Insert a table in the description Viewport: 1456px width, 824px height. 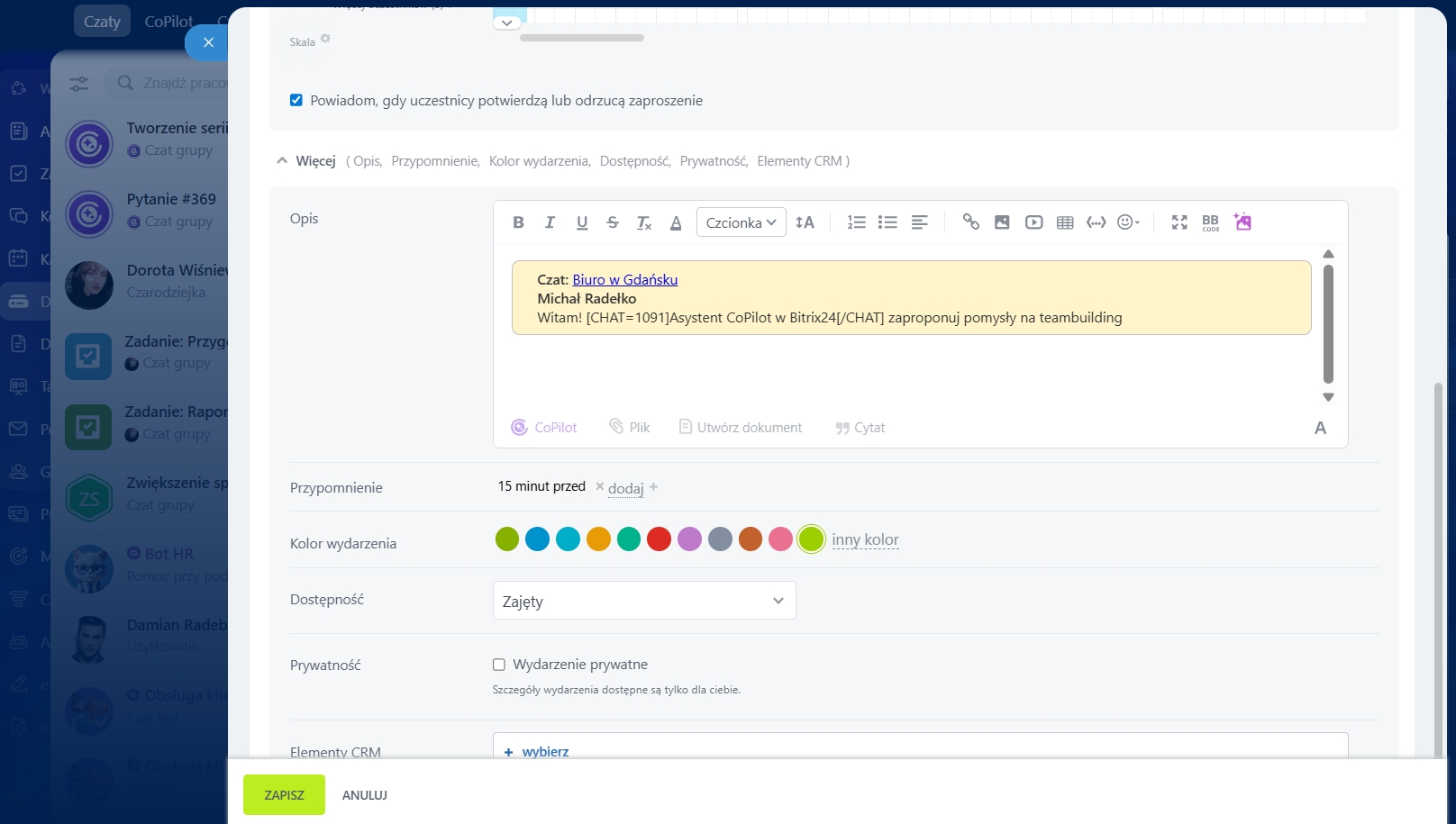[x=1065, y=222]
